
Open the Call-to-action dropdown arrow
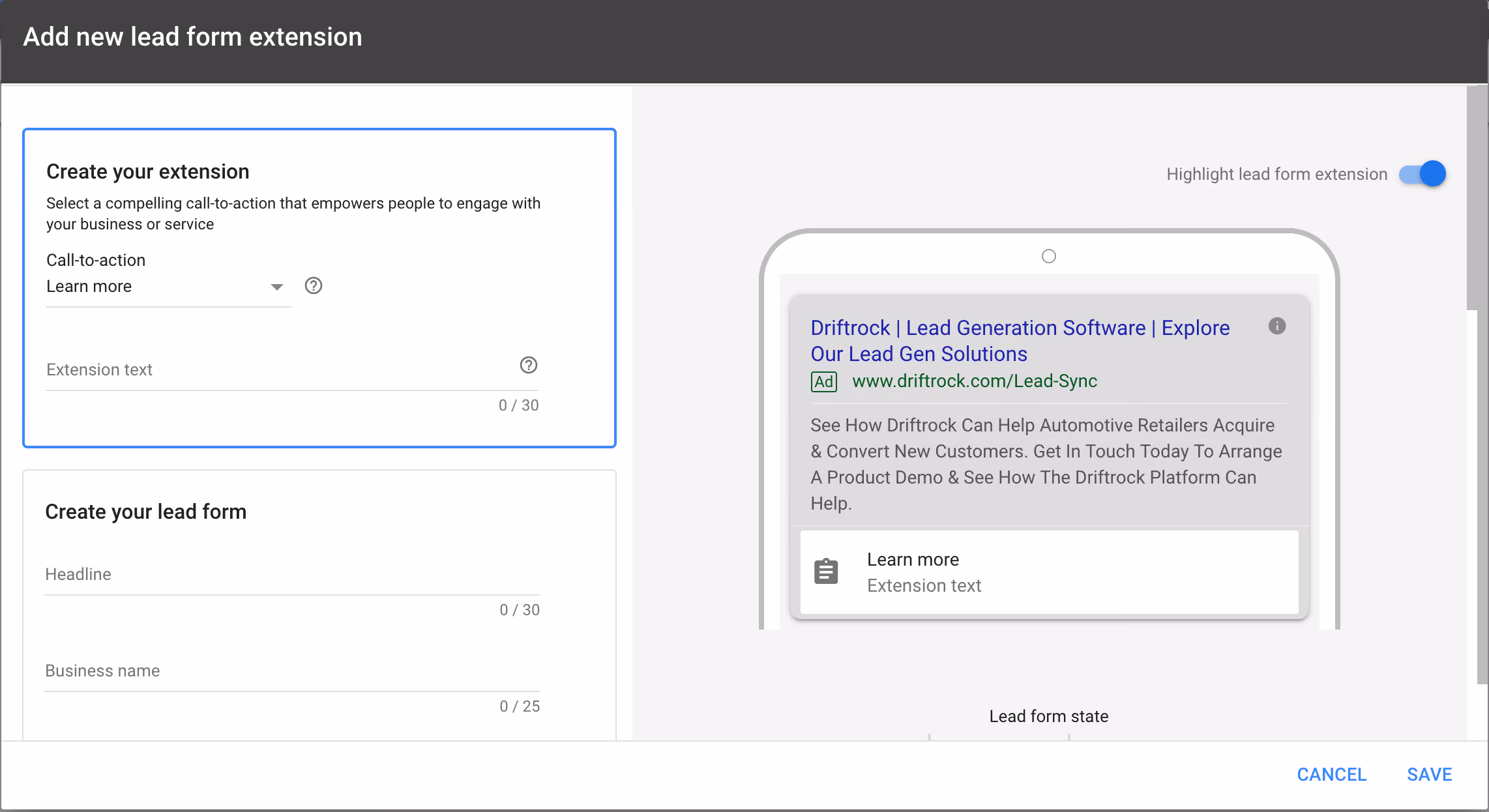pos(277,287)
